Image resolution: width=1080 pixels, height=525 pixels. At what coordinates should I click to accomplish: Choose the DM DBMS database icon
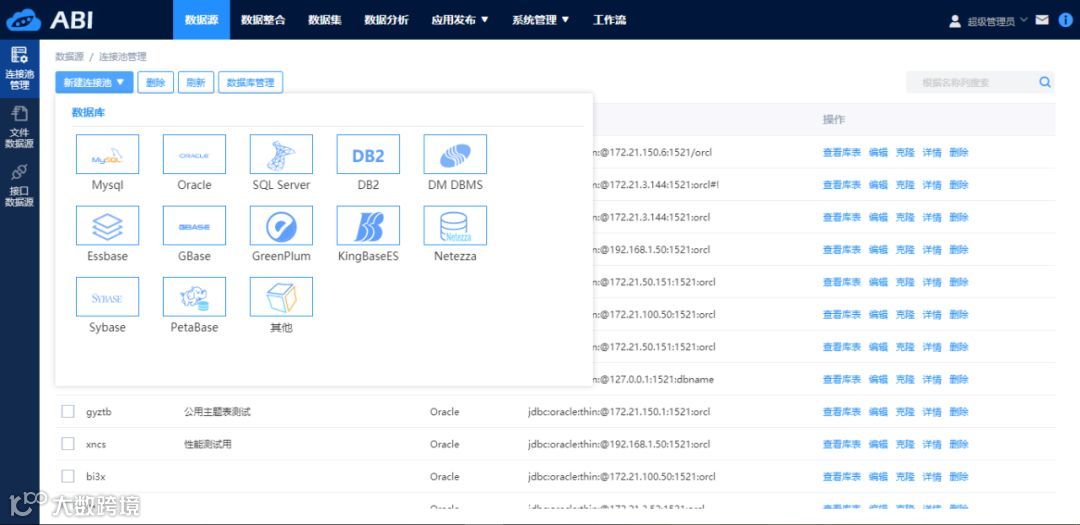(x=455, y=154)
